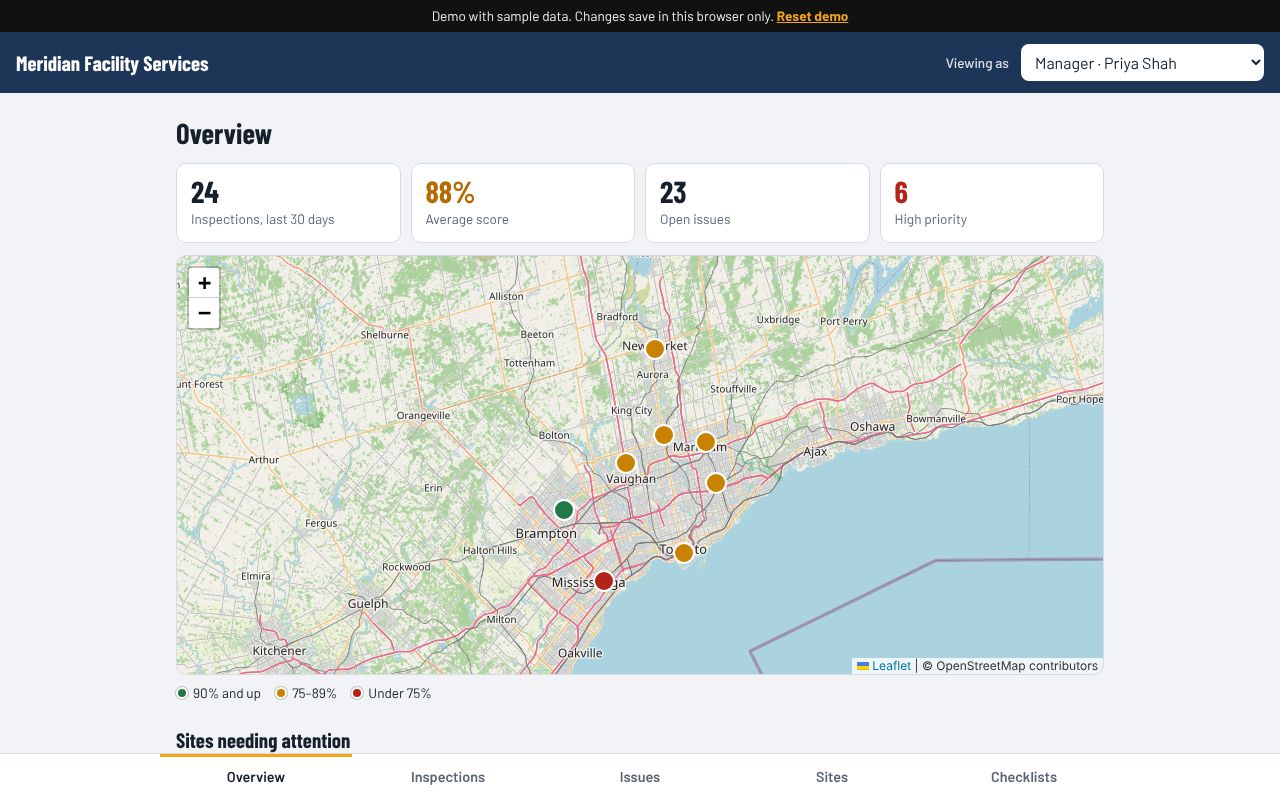The image size is (1280, 800).
Task: Open the Issues tab
Action: (640, 777)
